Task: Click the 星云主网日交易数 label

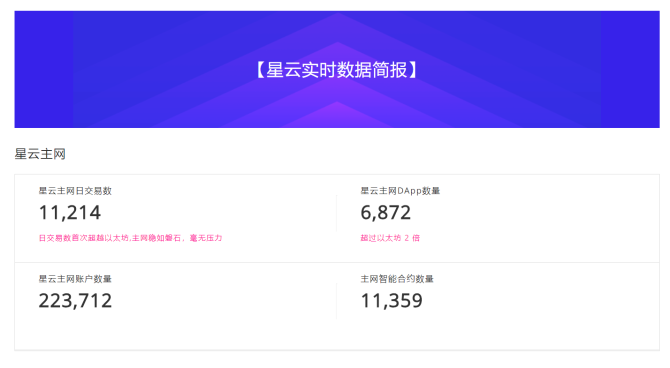Action: click(x=75, y=191)
